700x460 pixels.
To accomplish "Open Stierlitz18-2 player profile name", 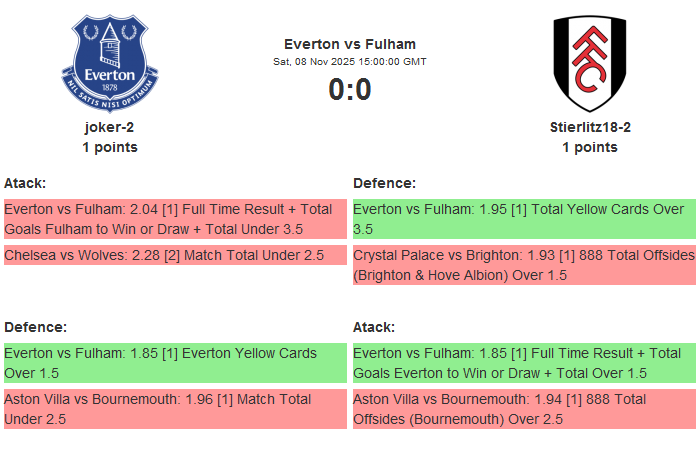I will [590, 127].
